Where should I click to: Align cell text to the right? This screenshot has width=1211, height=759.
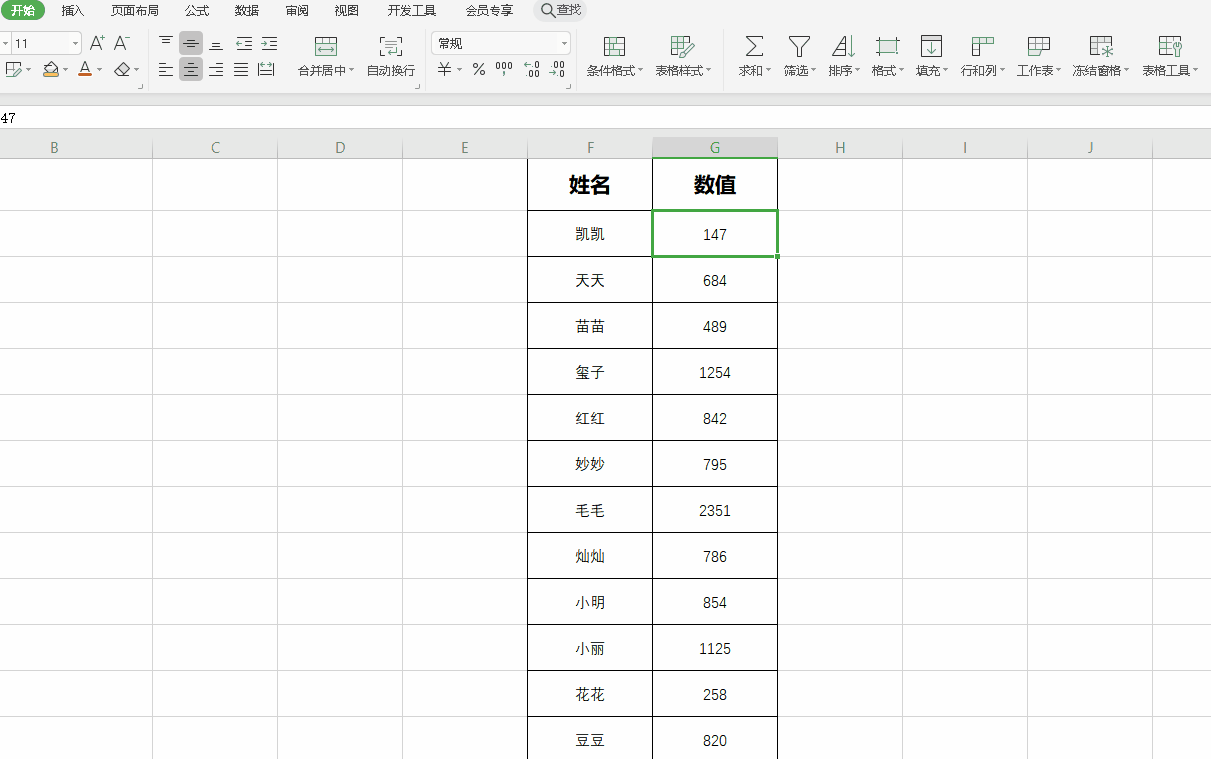click(216, 69)
